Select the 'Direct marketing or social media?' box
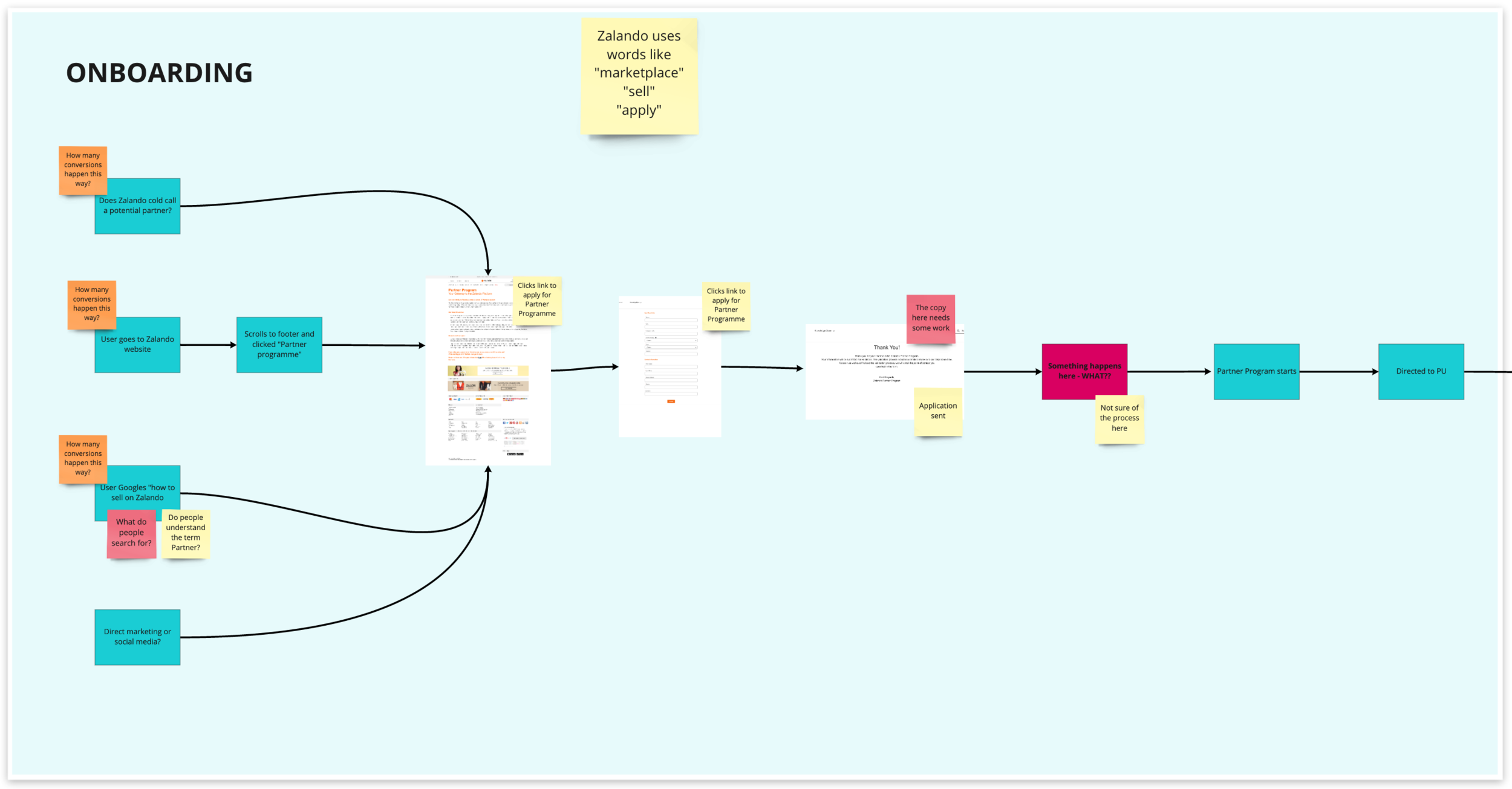Image resolution: width=1512 pixels, height=789 pixels. click(137, 637)
